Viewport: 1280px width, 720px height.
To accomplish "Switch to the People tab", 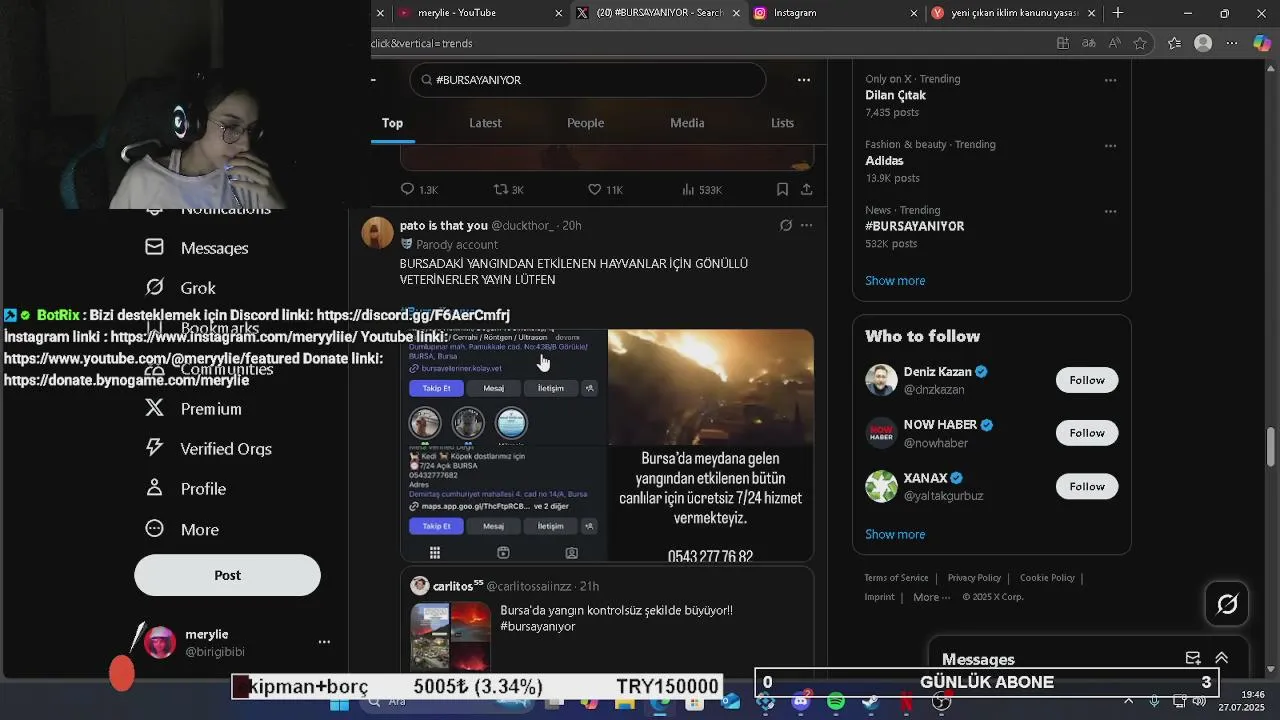I will pos(585,123).
